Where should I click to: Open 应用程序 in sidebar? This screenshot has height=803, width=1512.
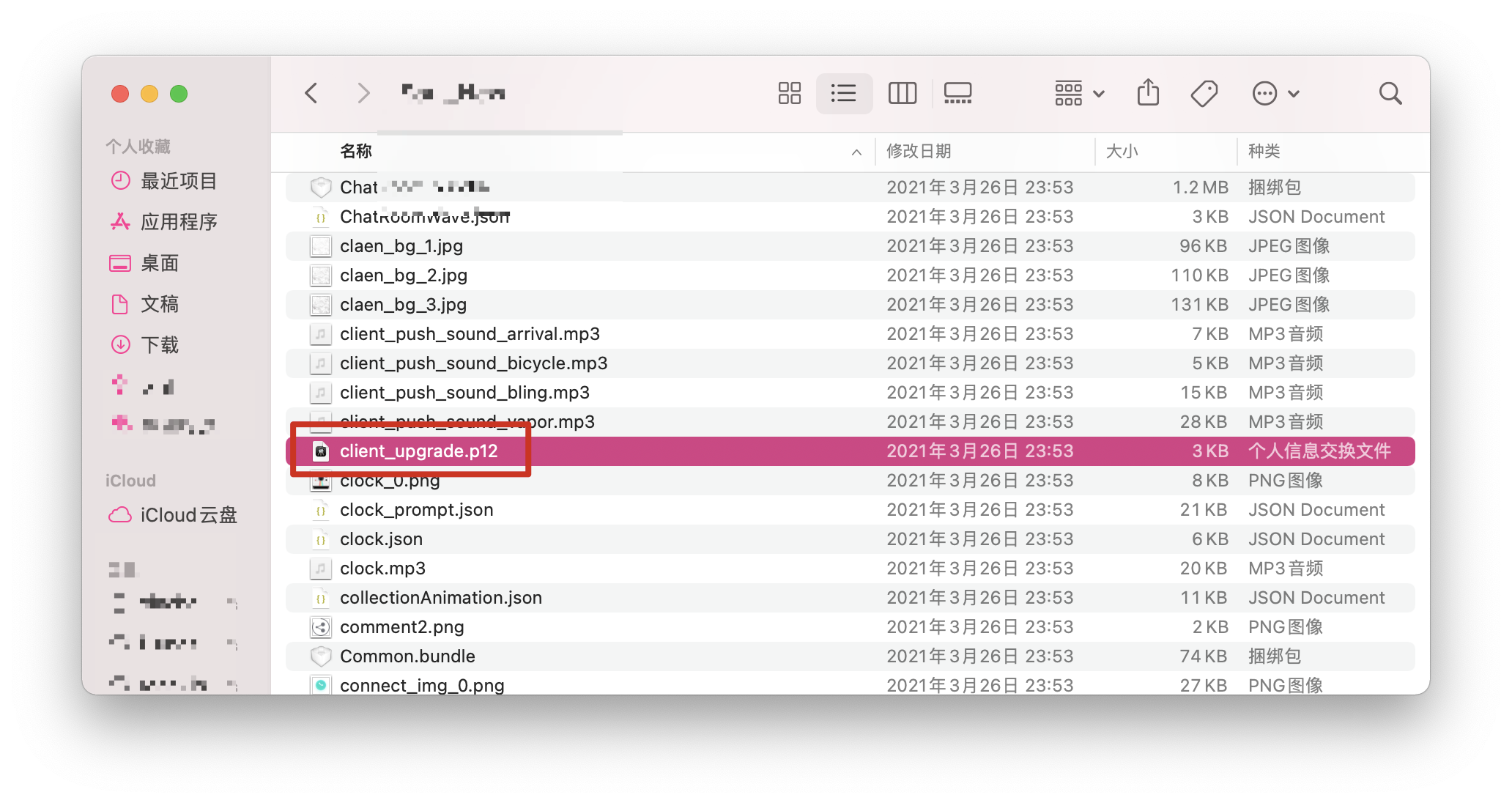click(178, 222)
